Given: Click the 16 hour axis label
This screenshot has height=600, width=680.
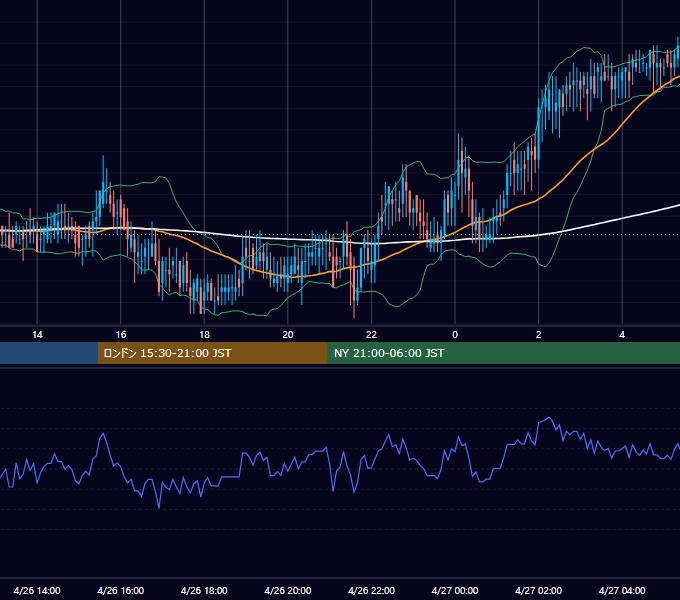Looking at the screenshot, I should click(121, 335).
